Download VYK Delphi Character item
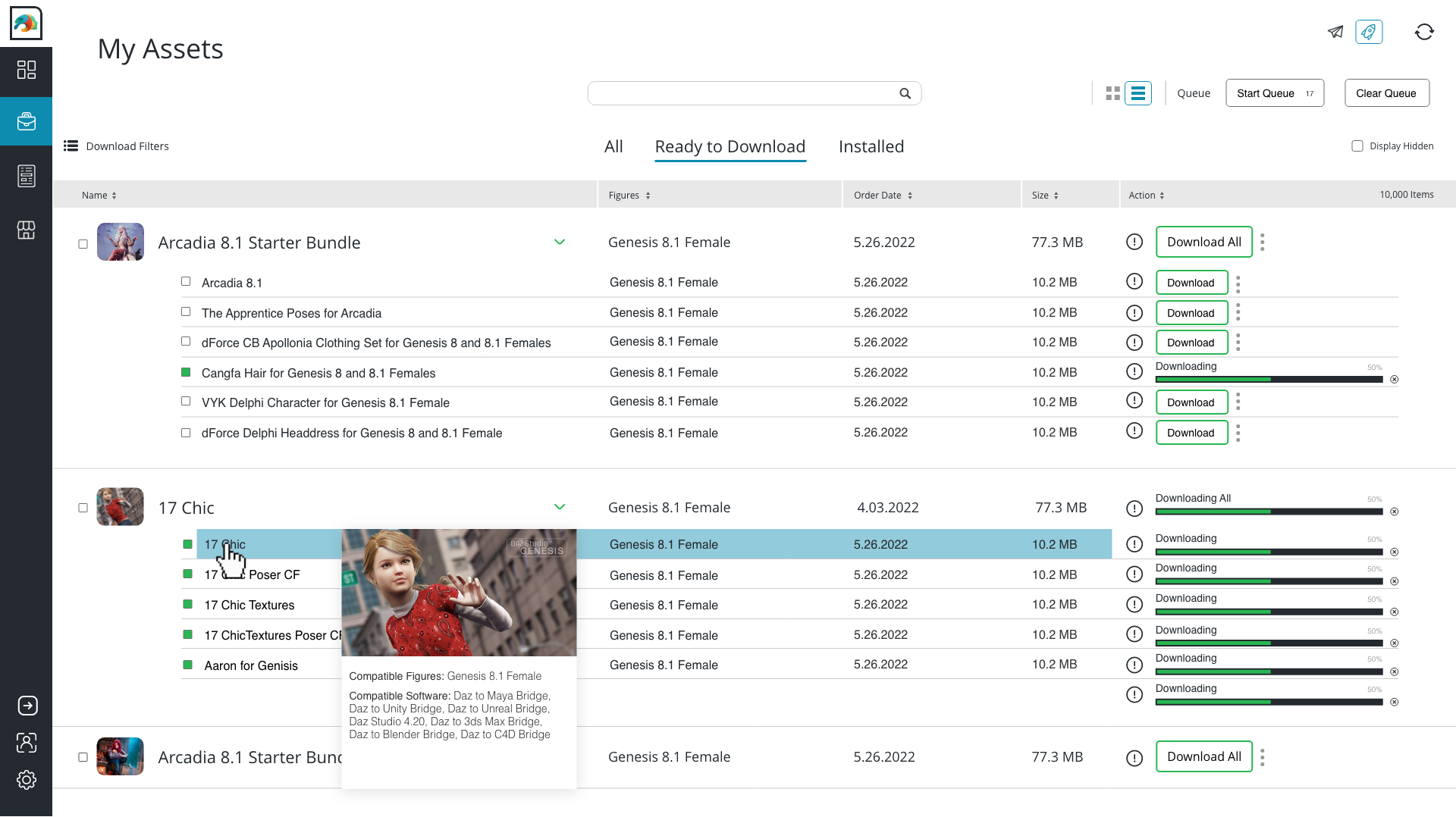Viewport: 1456px width, 817px height. (1191, 402)
